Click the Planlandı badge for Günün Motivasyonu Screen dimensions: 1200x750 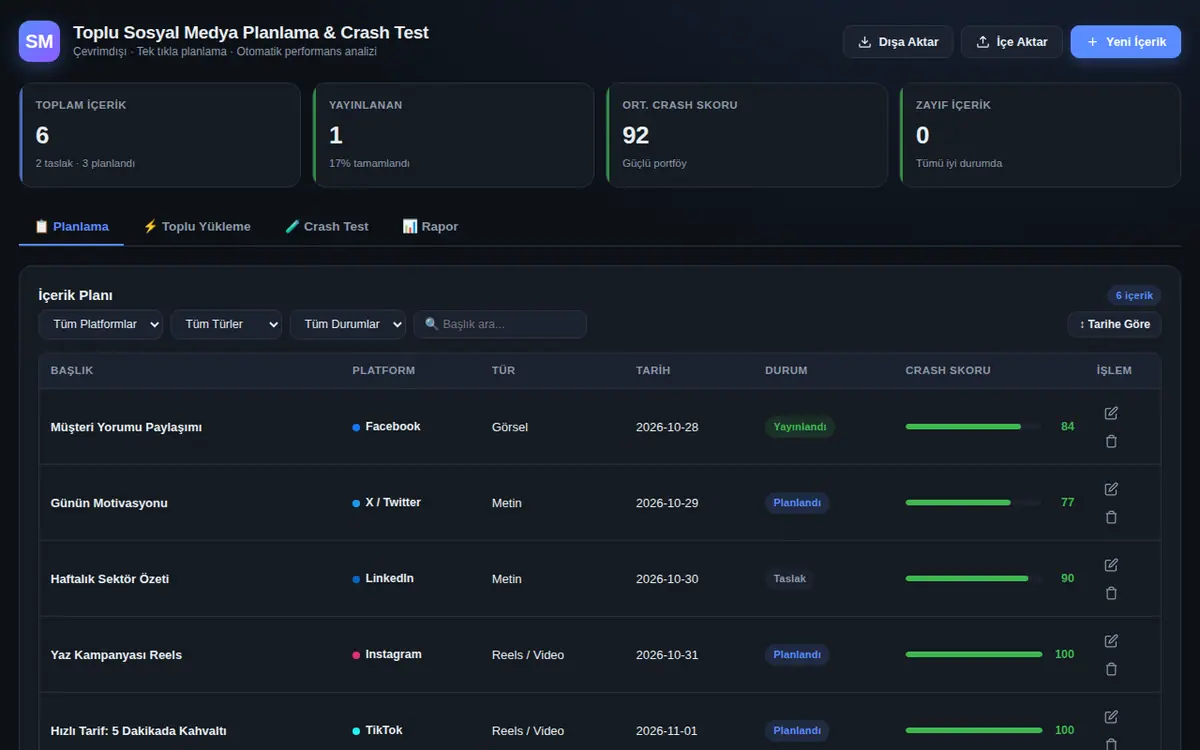[x=797, y=503]
